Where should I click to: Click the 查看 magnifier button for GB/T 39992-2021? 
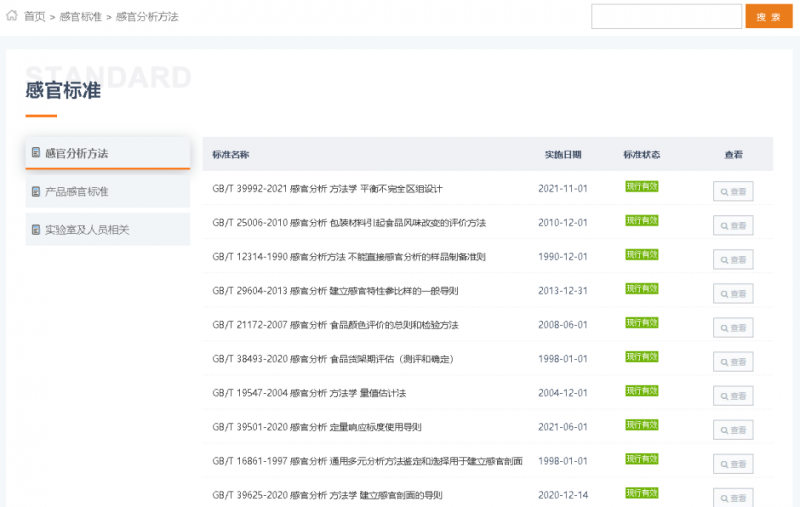(x=733, y=191)
